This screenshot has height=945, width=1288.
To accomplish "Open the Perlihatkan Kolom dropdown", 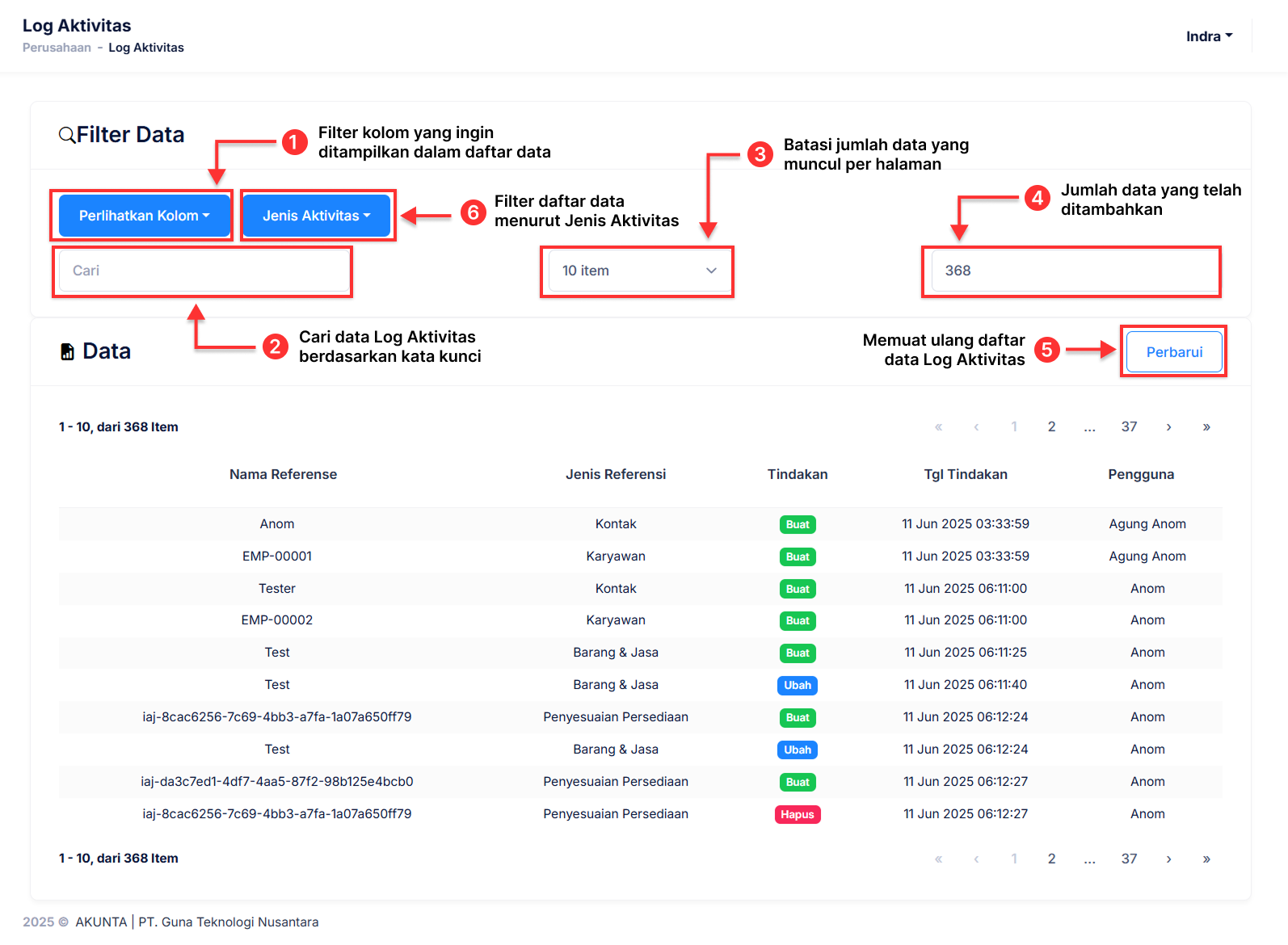I will 144,216.
